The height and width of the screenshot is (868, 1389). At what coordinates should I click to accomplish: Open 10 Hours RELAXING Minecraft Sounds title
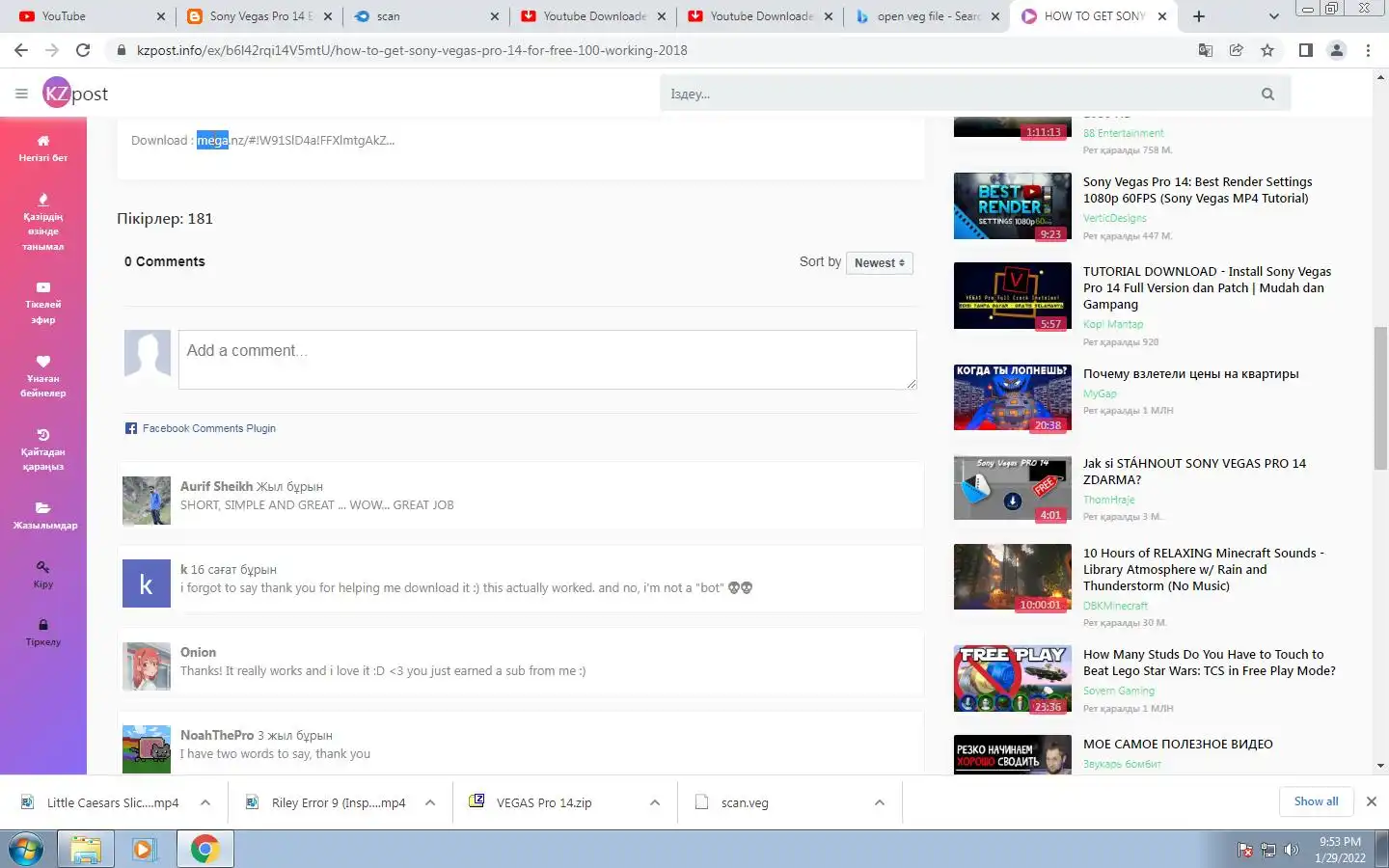[1203, 569]
